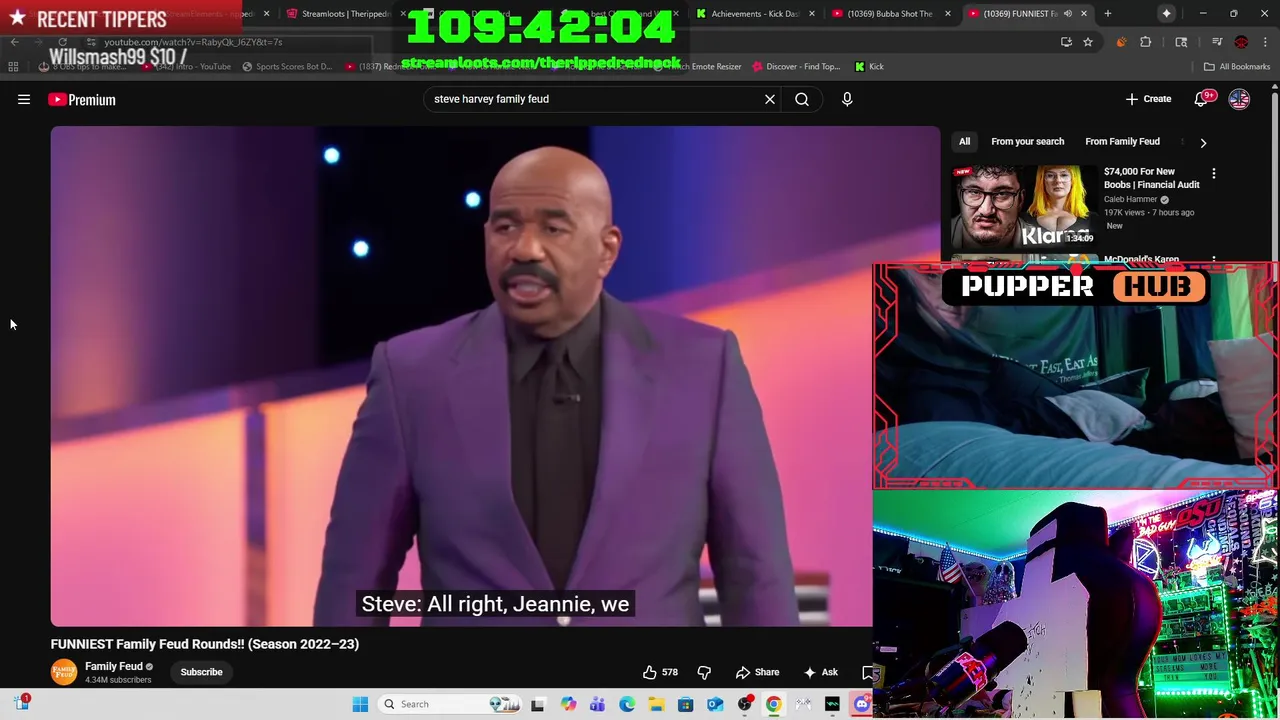Open Microsoft Edge from taskbar
This screenshot has height=720, width=1280.
point(627,704)
